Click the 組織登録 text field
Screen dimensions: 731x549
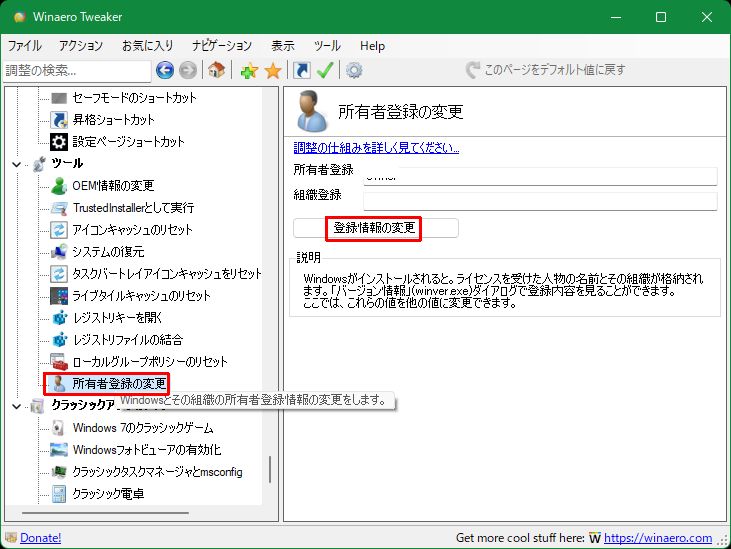click(540, 201)
